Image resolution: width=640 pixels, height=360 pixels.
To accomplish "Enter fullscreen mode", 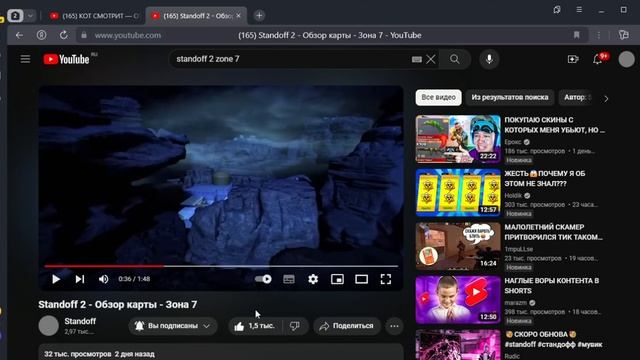I will [x=386, y=279].
